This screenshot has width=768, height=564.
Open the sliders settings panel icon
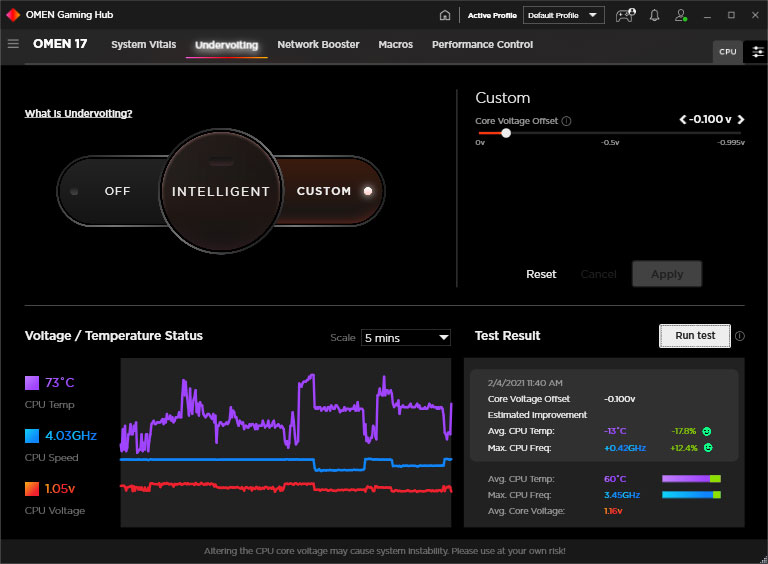coord(758,52)
